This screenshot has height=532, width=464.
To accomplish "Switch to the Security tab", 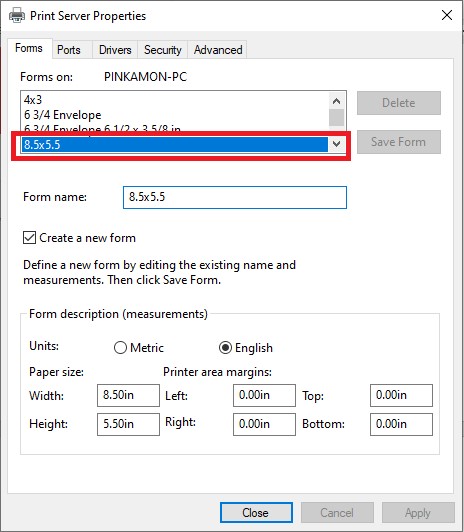I will point(162,50).
